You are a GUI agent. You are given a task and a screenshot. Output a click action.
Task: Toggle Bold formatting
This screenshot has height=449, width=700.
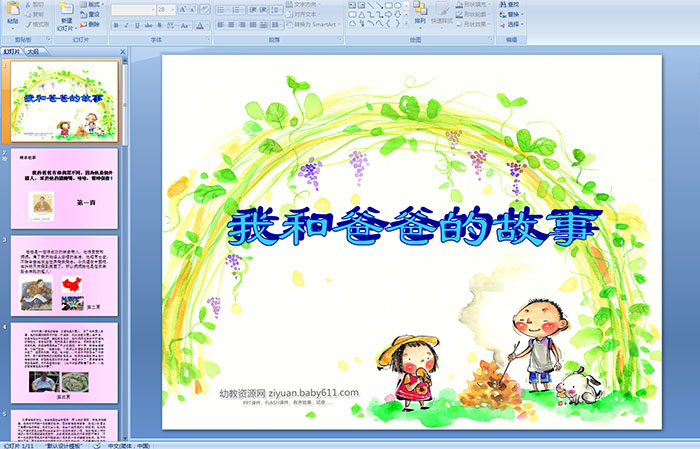(116, 25)
